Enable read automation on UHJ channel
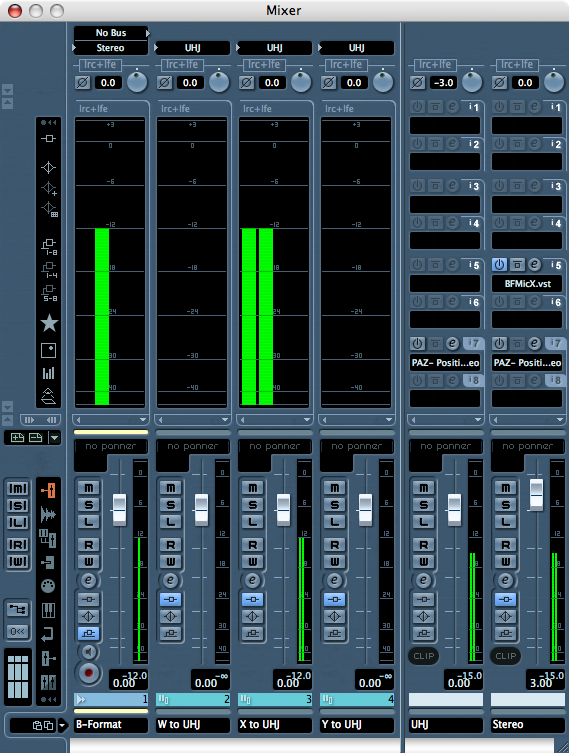The height and width of the screenshot is (753, 569). pos(424,545)
